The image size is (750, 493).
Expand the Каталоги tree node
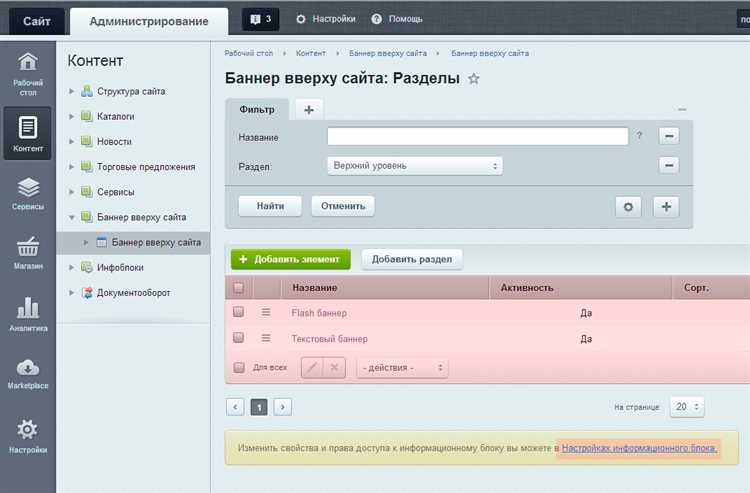(71, 116)
